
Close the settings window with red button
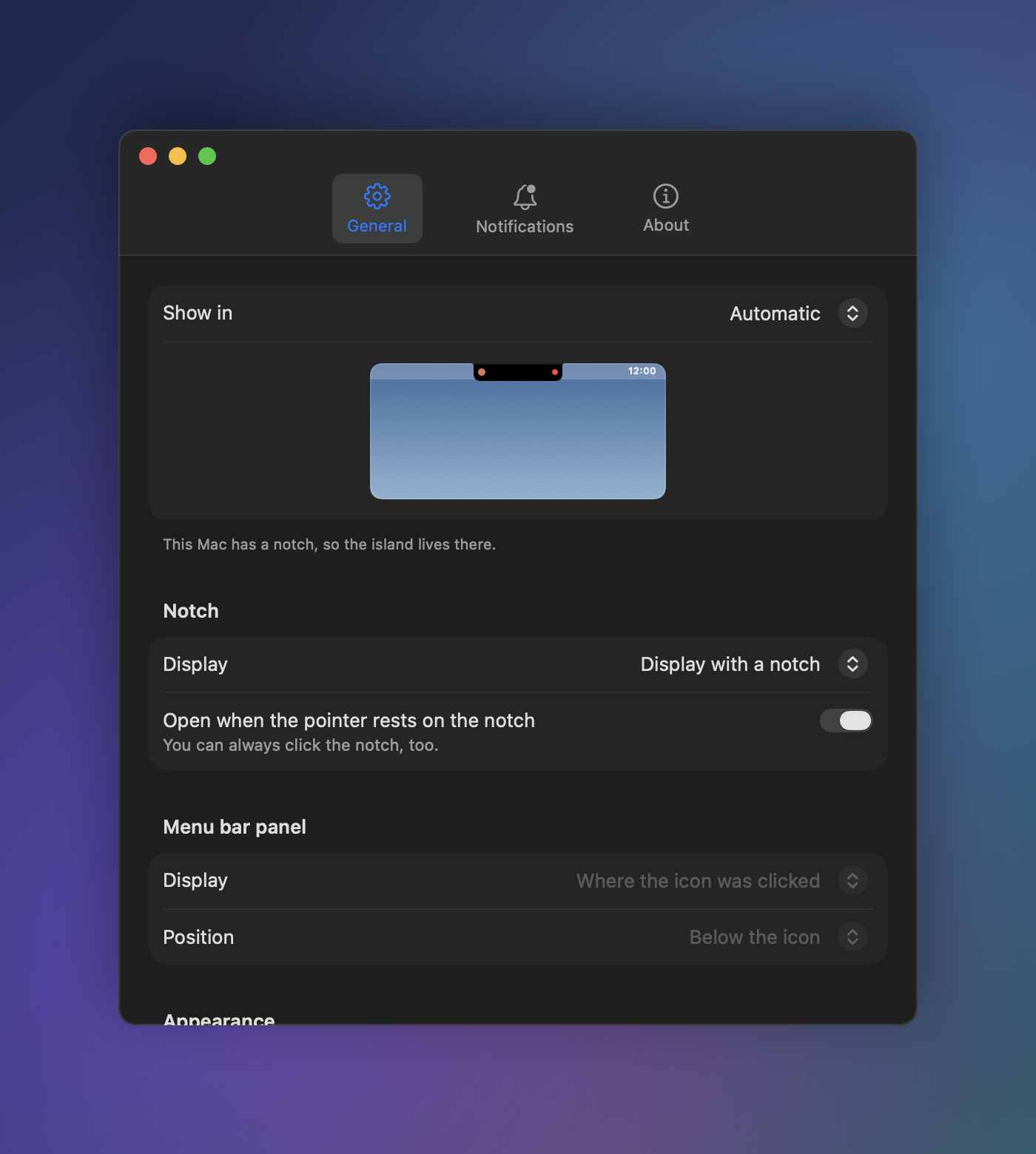(148, 156)
